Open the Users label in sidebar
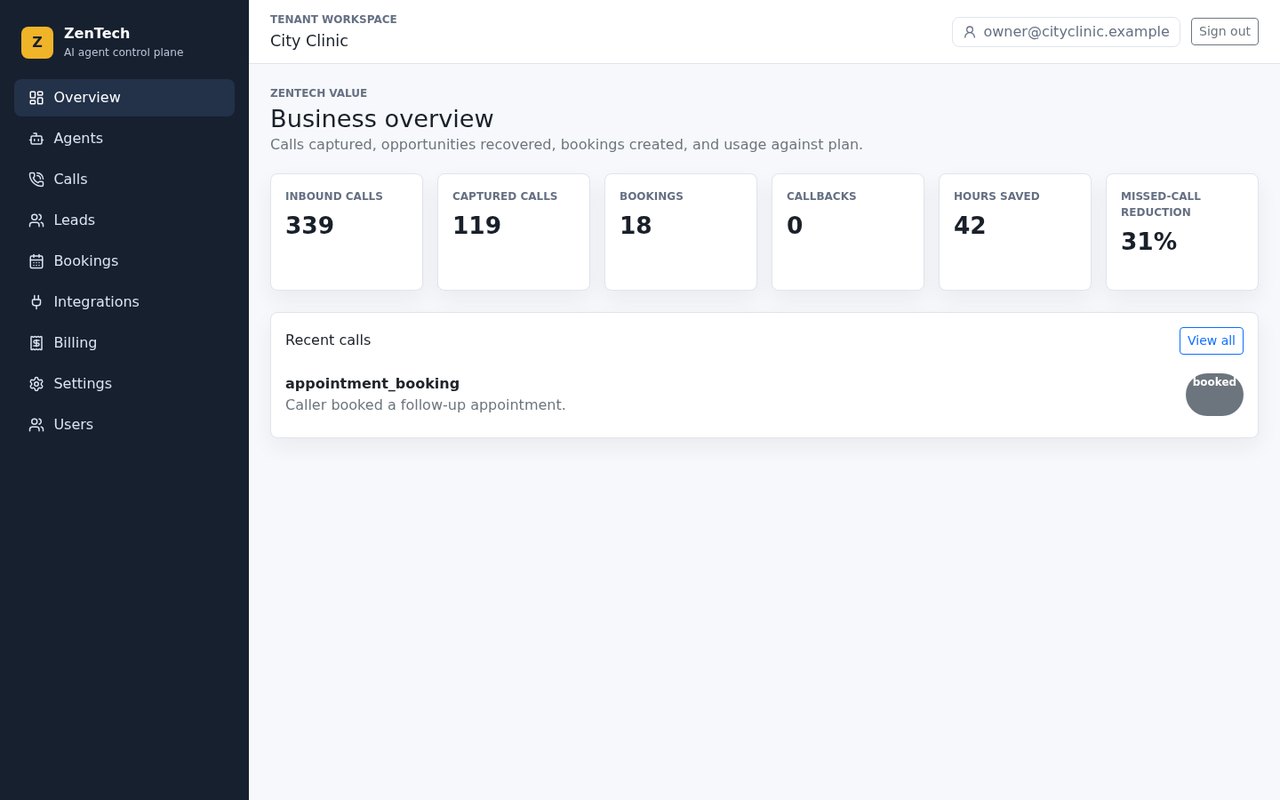Image resolution: width=1280 pixels, height=800 pixels. pos(73,426)
